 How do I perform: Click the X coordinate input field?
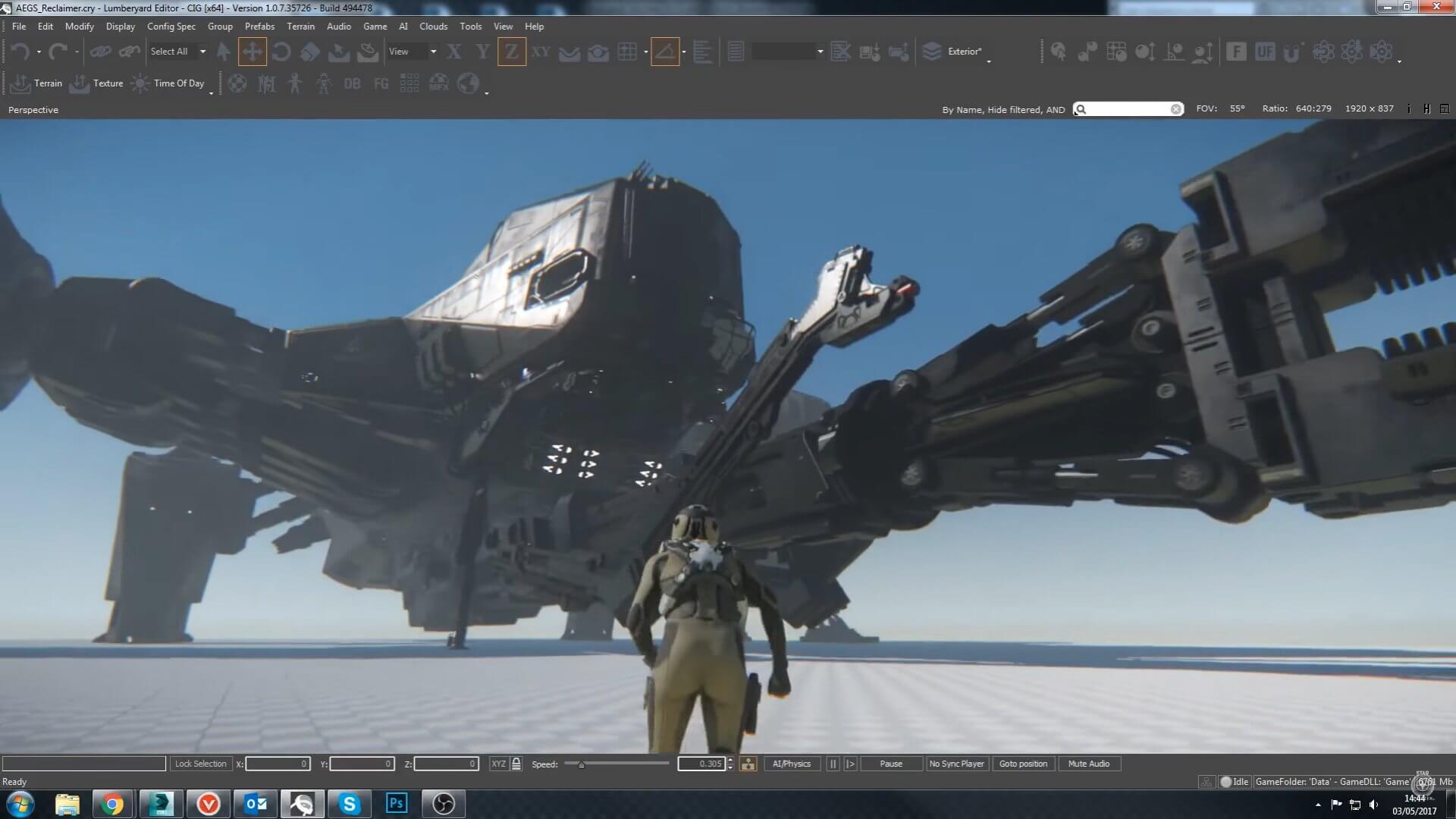278,764
